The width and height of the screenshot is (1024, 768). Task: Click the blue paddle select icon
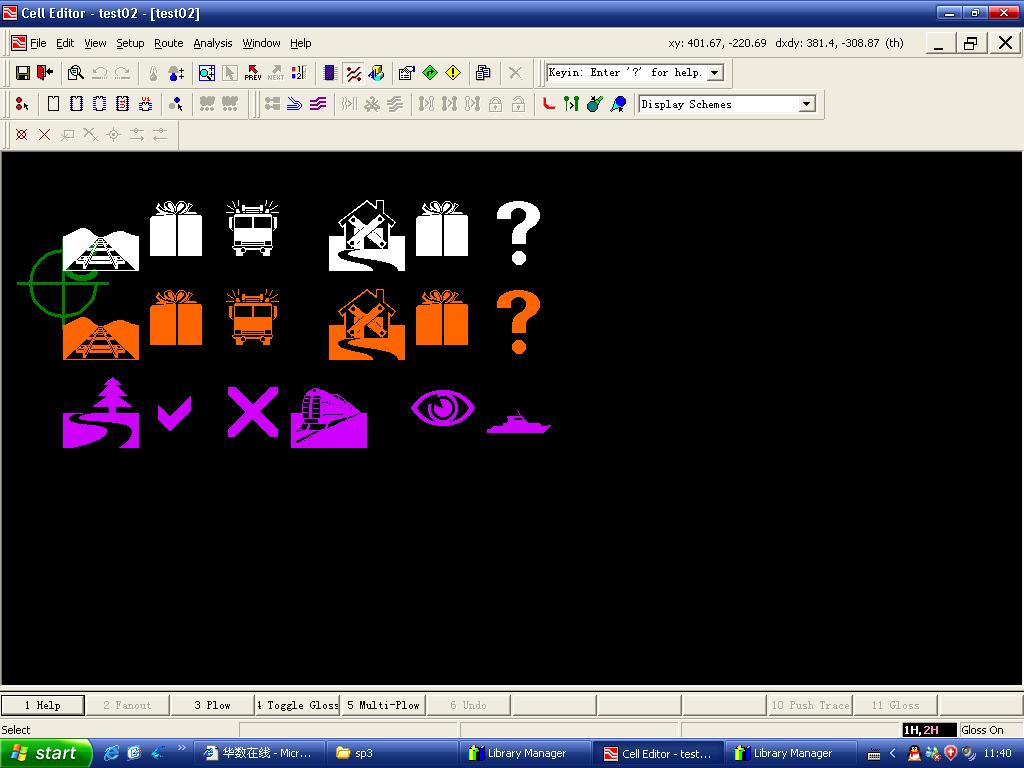(618, 104)
